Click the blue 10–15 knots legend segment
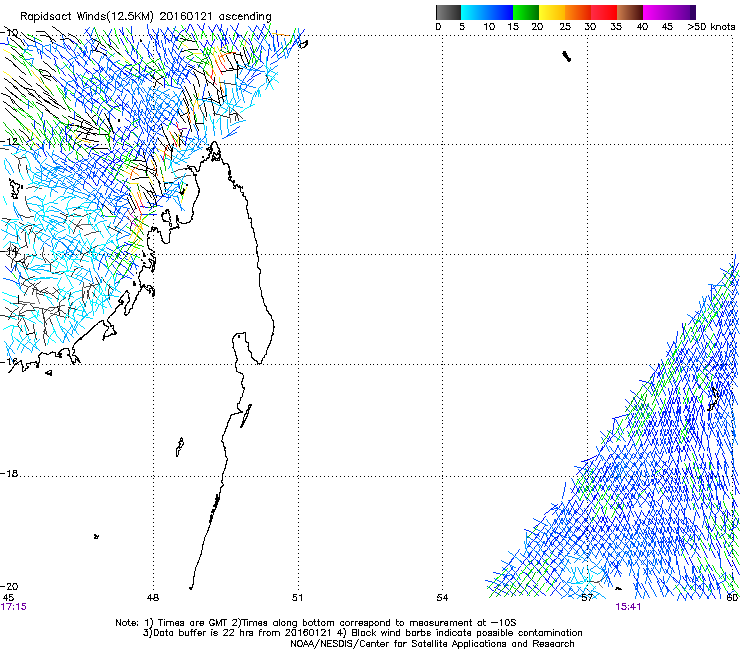 (500, 12)
